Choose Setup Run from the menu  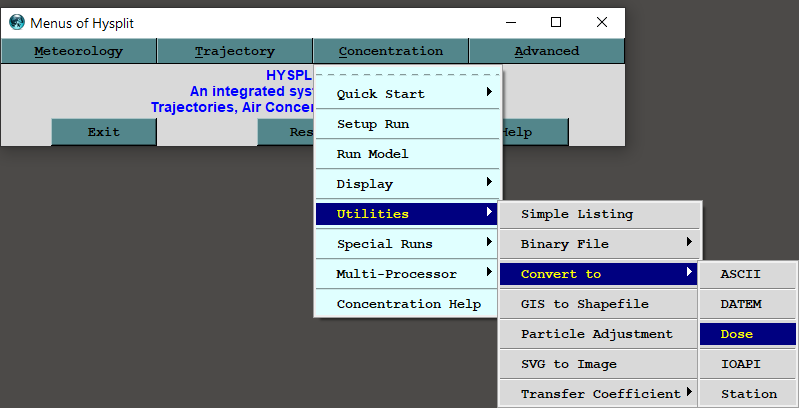[x=408, y=124]
